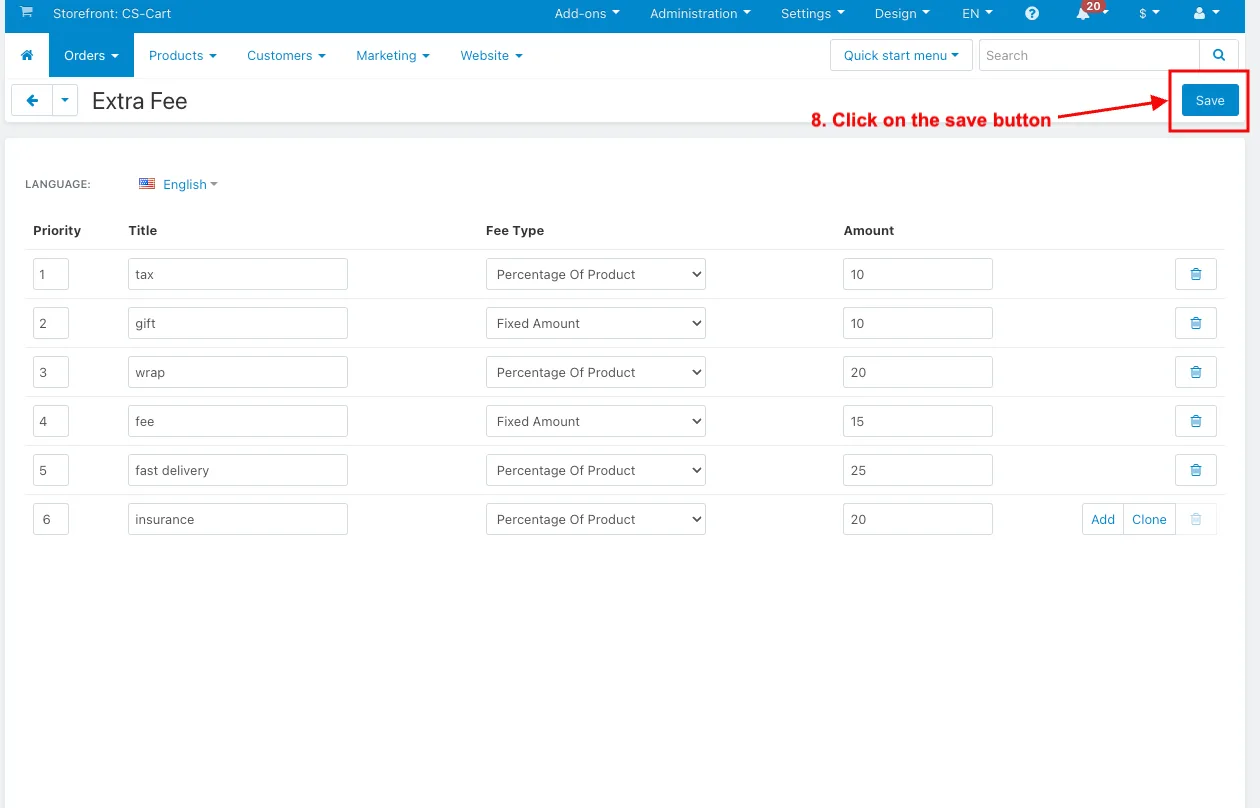Click the priority field with value 1

(x=51, y=274)
